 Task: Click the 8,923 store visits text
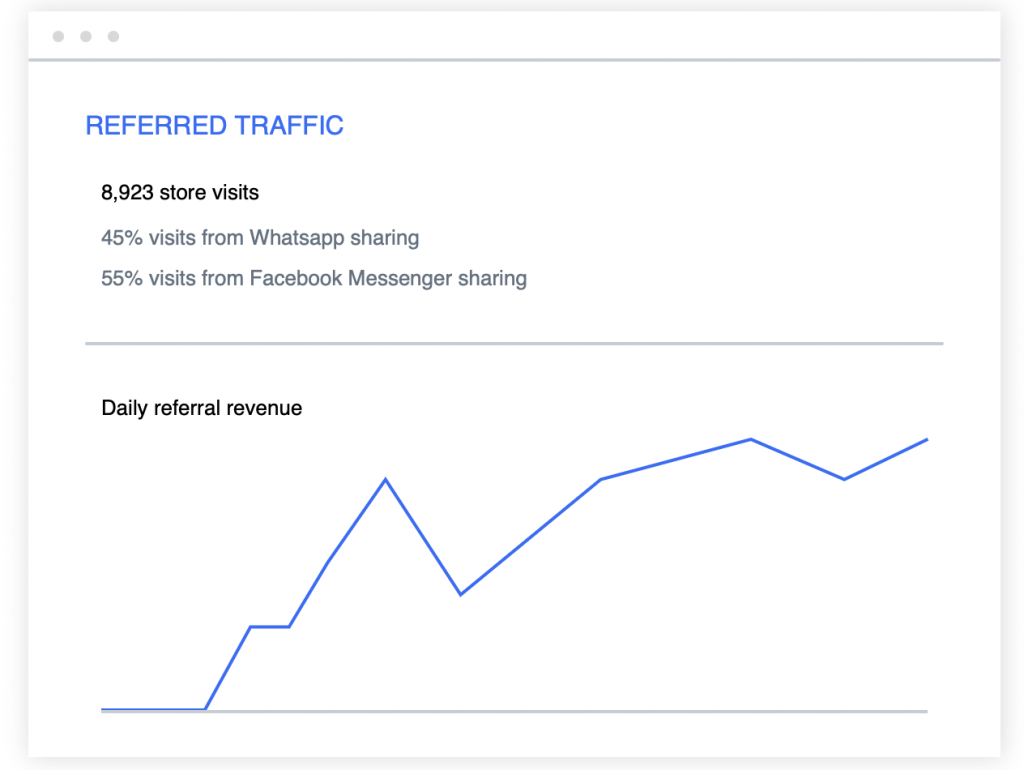pos(180,191)
